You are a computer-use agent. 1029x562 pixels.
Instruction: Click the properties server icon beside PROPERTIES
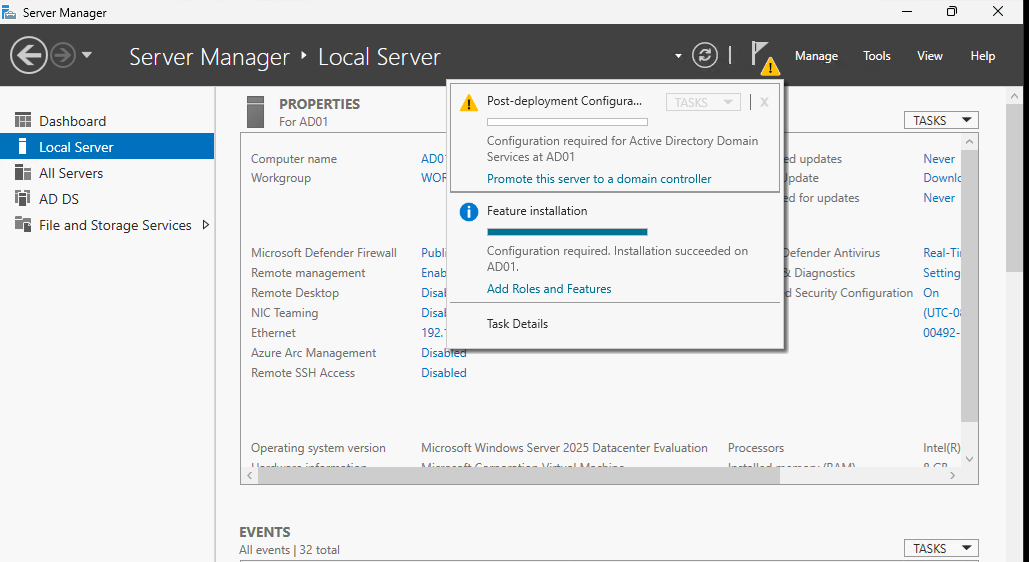(x=255, y=112)
